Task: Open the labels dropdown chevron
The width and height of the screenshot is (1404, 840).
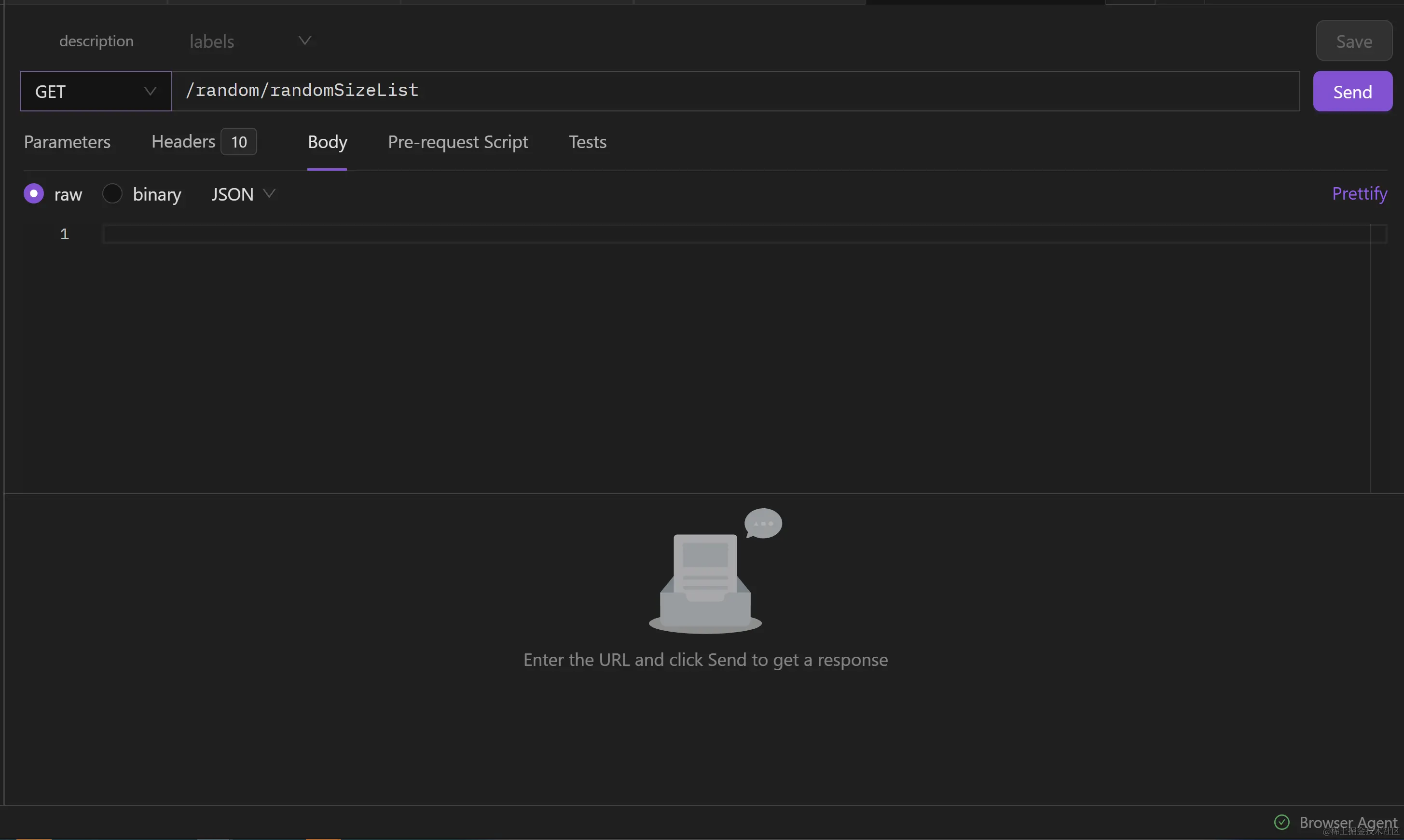Action: (x=305, y=41)
